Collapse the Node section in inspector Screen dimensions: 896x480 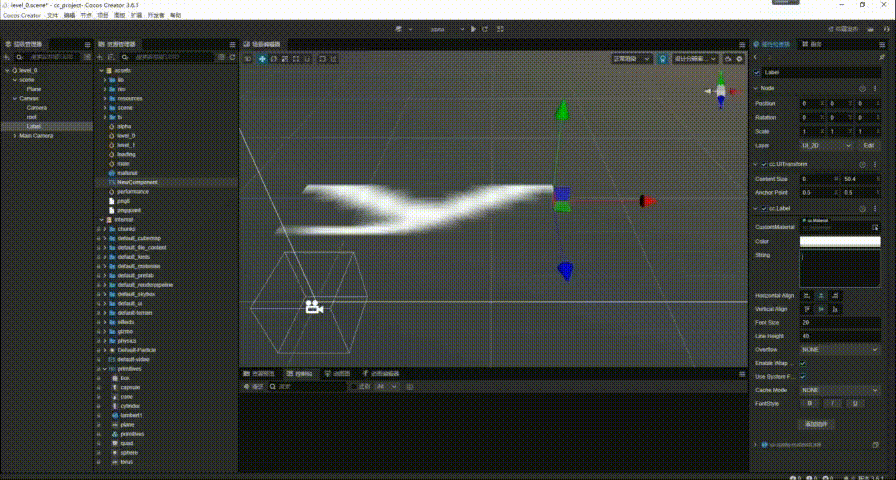tap(757, 89)
